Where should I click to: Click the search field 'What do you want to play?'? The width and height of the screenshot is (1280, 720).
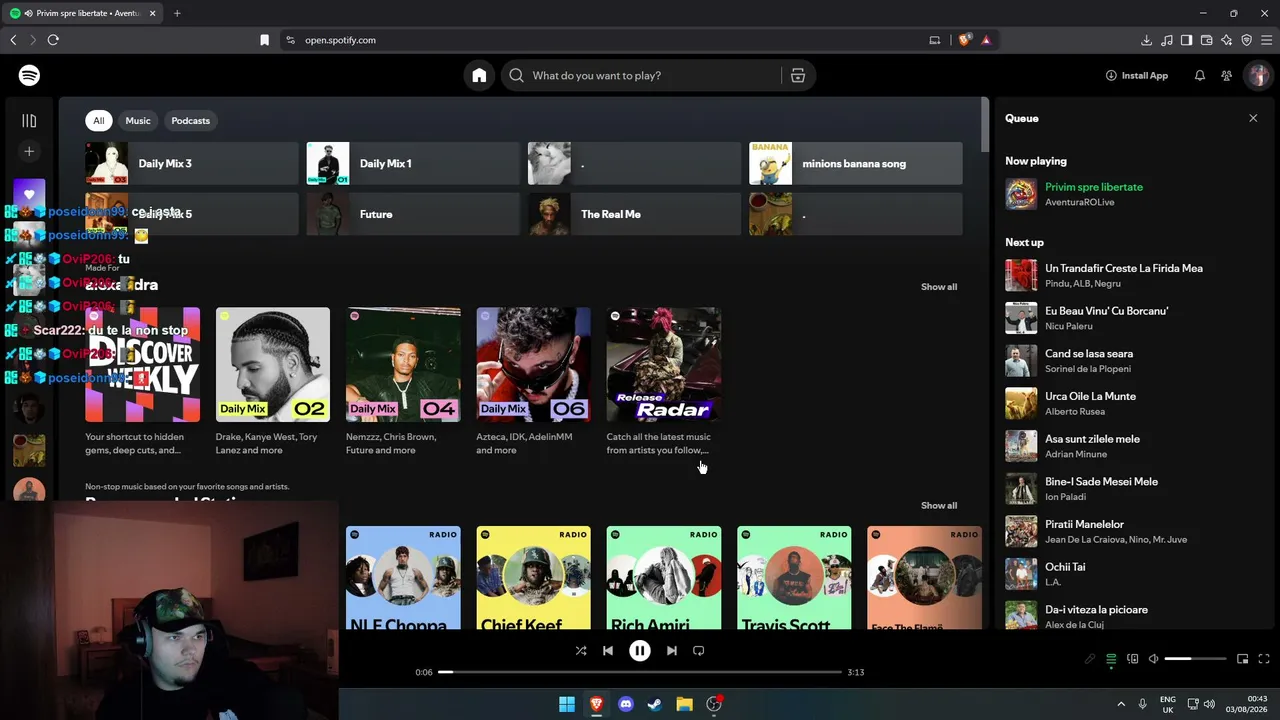click(640, 75)
